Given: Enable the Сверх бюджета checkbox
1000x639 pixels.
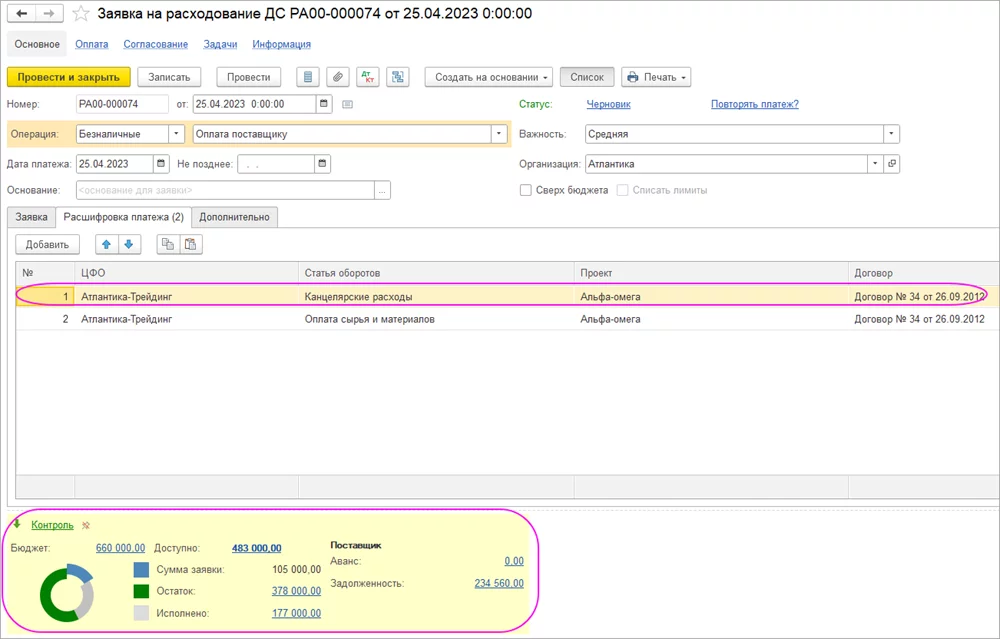Looking at the screenshot, I should tap(526, 190).
